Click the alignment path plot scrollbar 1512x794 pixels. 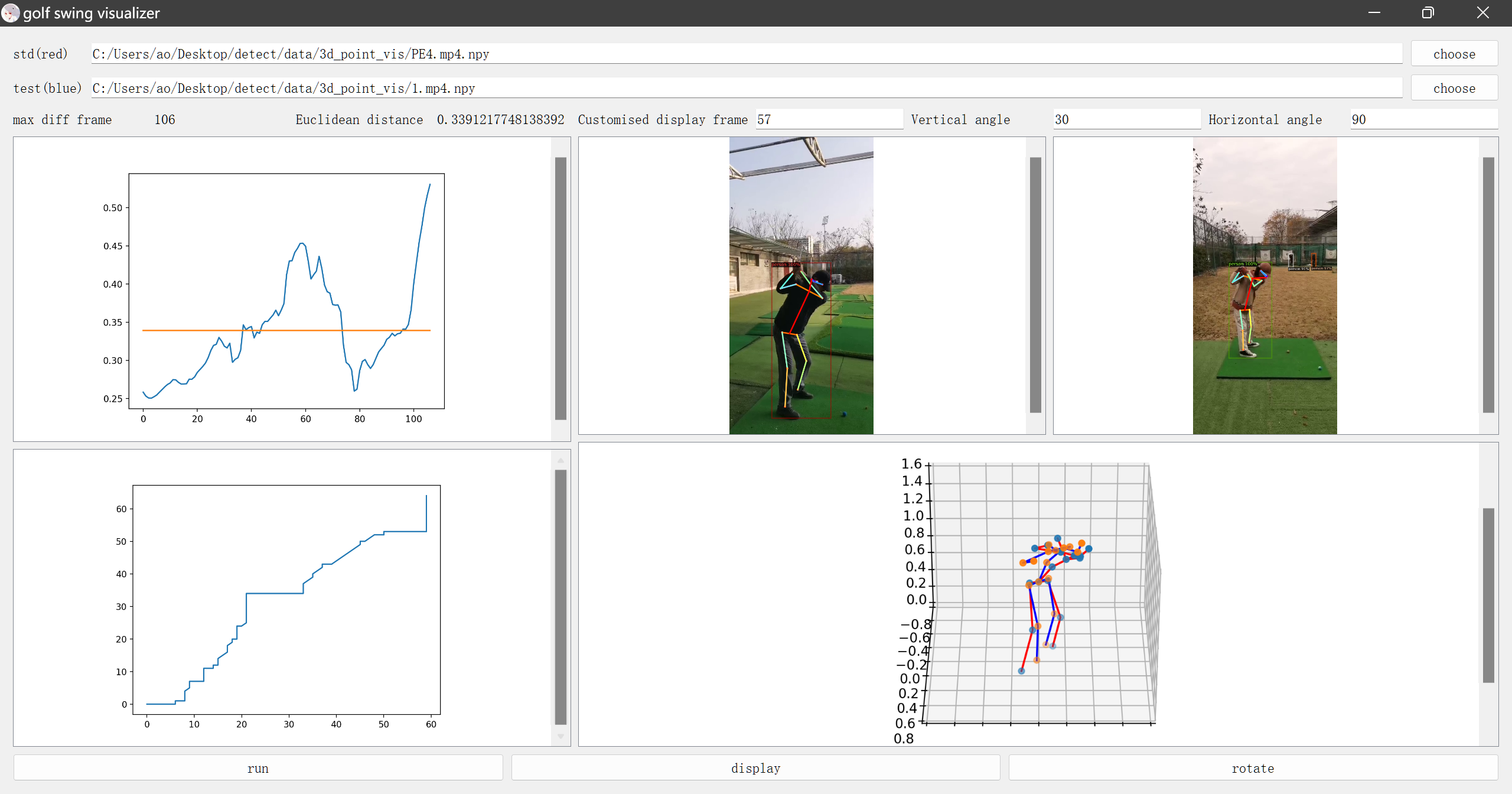coord(561,597)
